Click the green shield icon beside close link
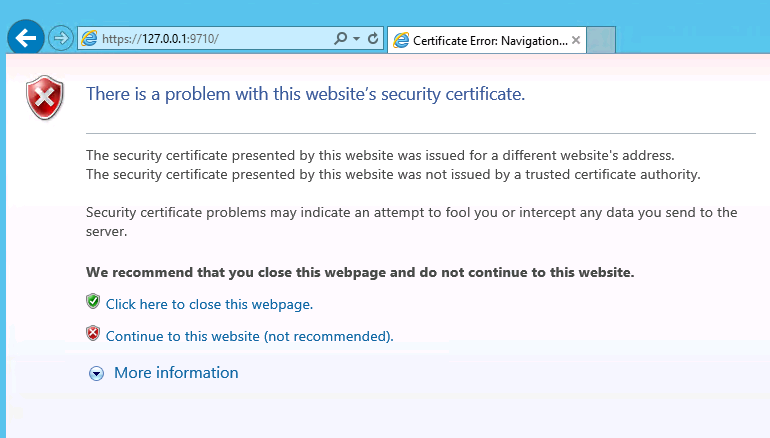 pyautogui.click(x=93, y=302)
